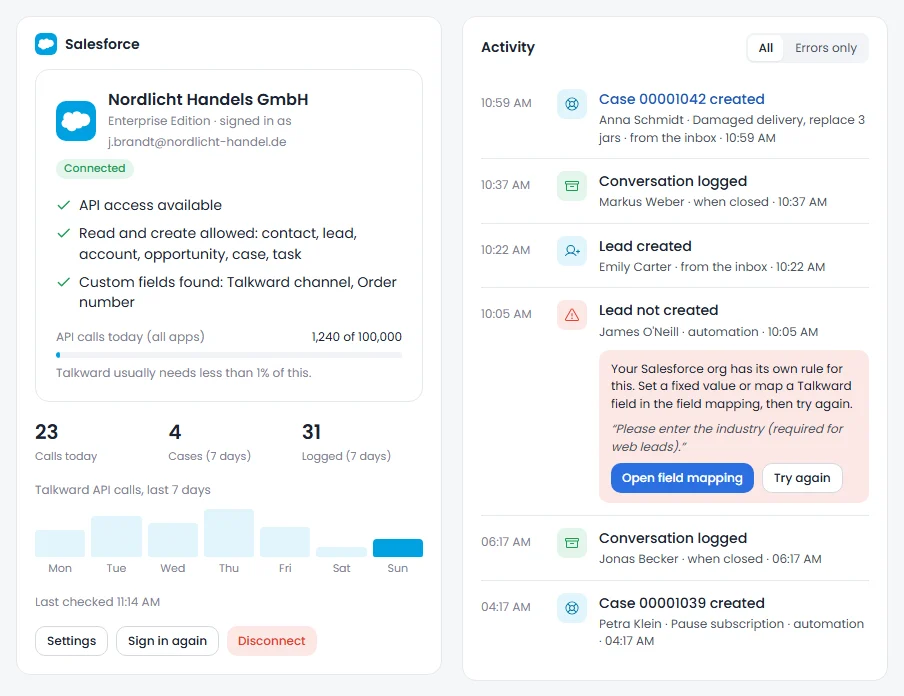Click the Salesforce cloud icon in header
The image size is (904, 696).
click(x=46, y=44)
